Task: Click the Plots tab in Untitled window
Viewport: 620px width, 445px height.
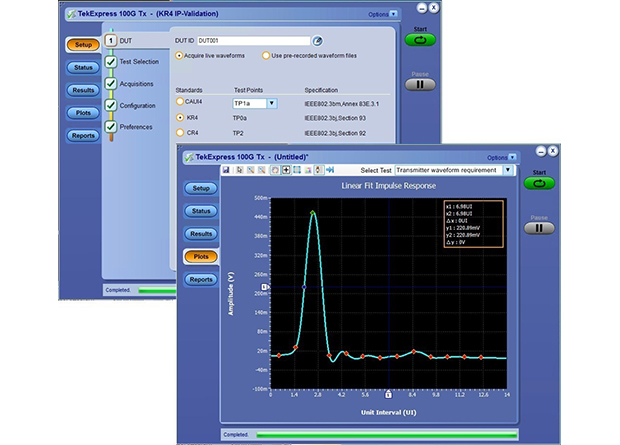Action: click(201, 257)
